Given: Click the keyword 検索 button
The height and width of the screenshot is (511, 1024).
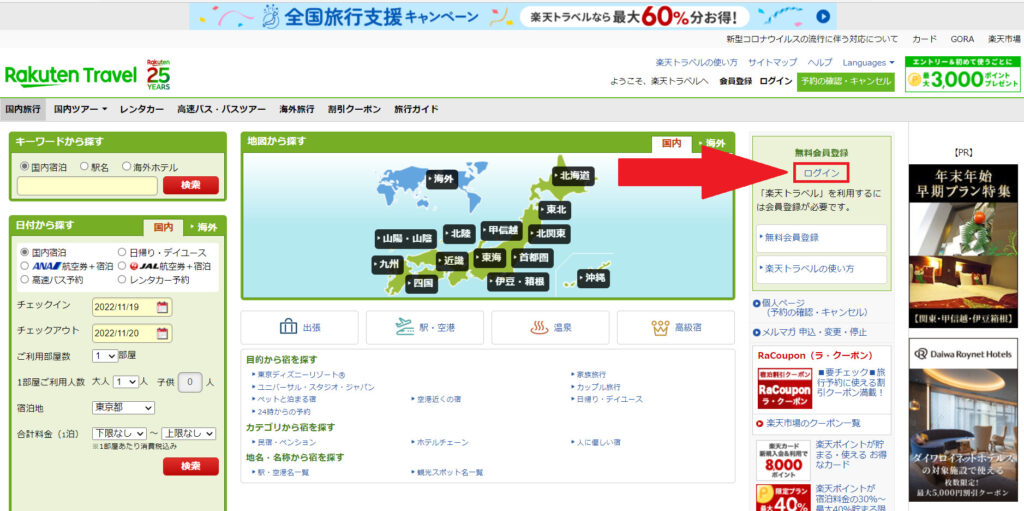Looking at the screenshot, I should [191, 185].
